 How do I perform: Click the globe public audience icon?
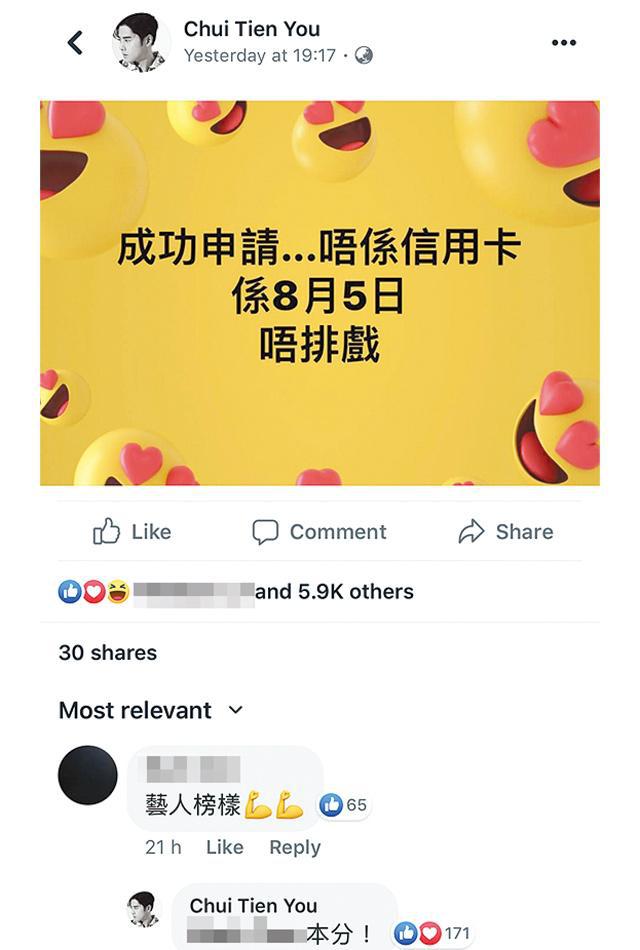point(364,56)
